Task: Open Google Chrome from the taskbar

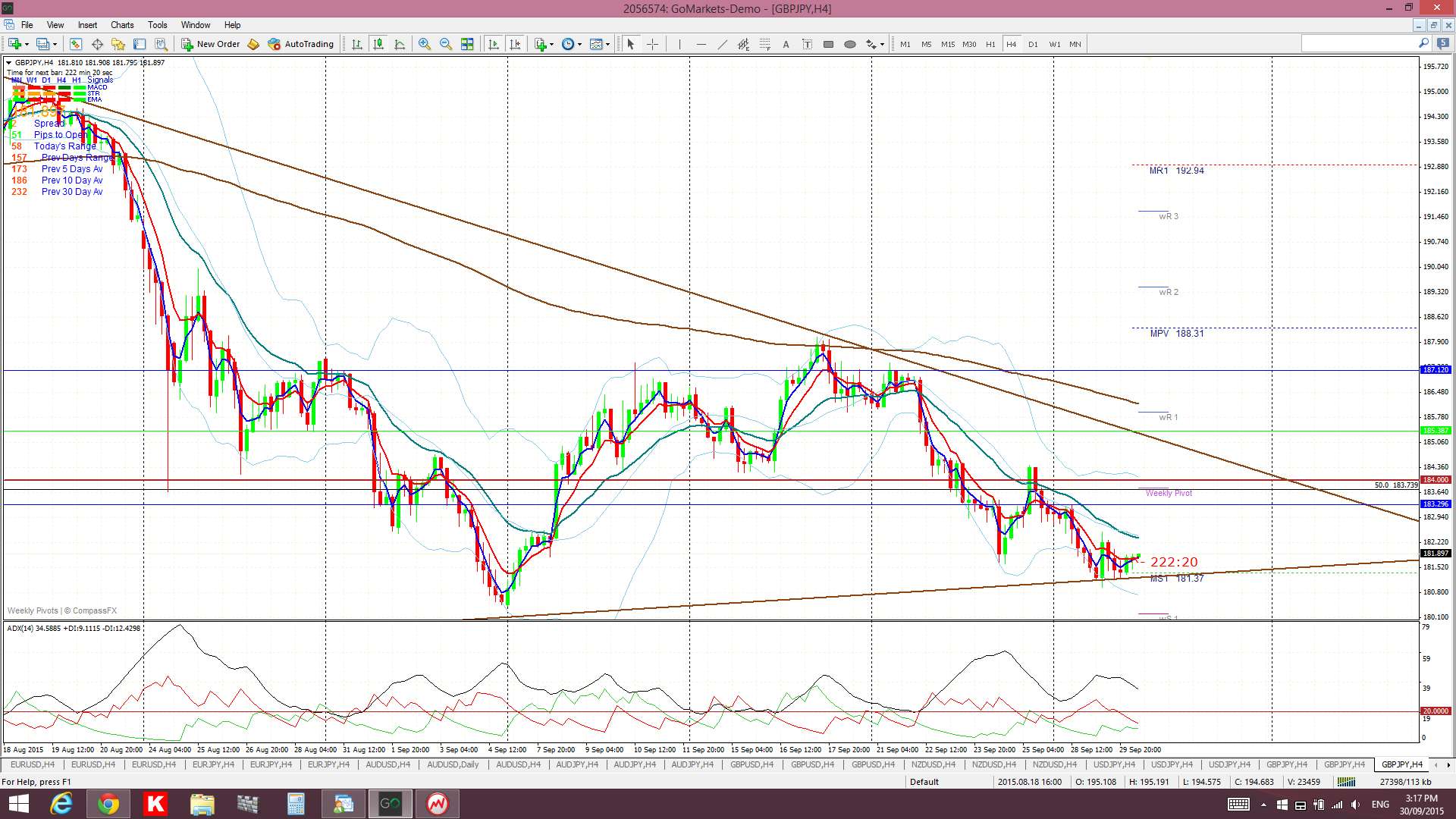Action: click(108, 804)
